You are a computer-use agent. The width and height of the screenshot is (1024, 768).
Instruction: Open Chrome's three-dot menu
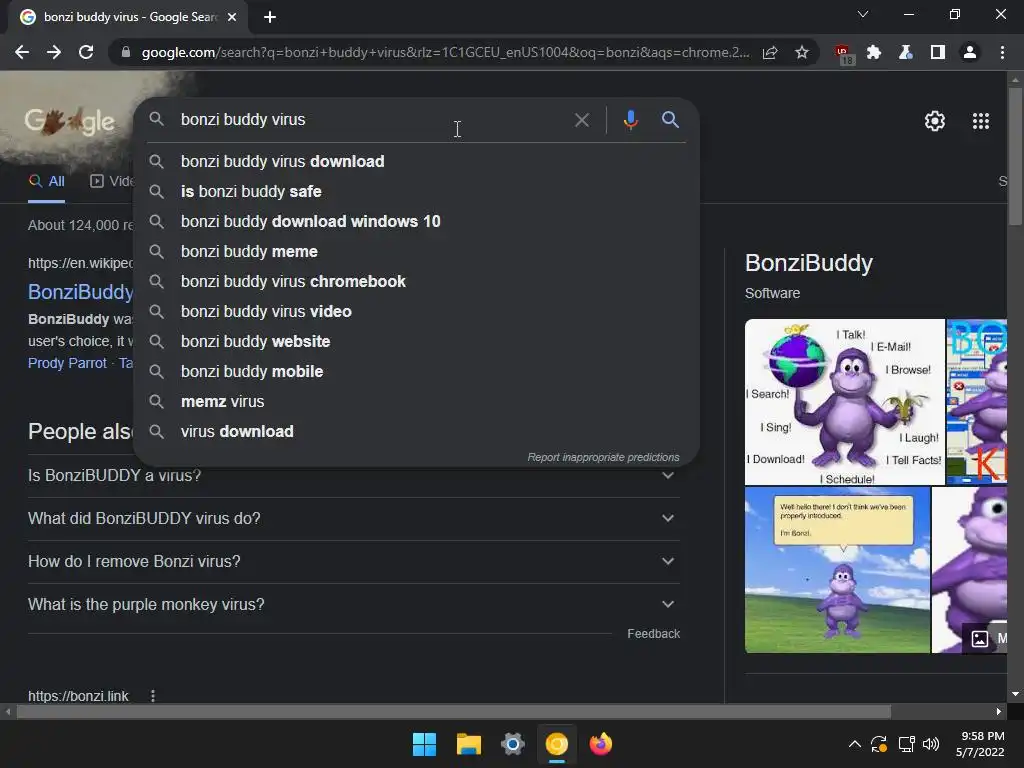tap(1002, 52)
